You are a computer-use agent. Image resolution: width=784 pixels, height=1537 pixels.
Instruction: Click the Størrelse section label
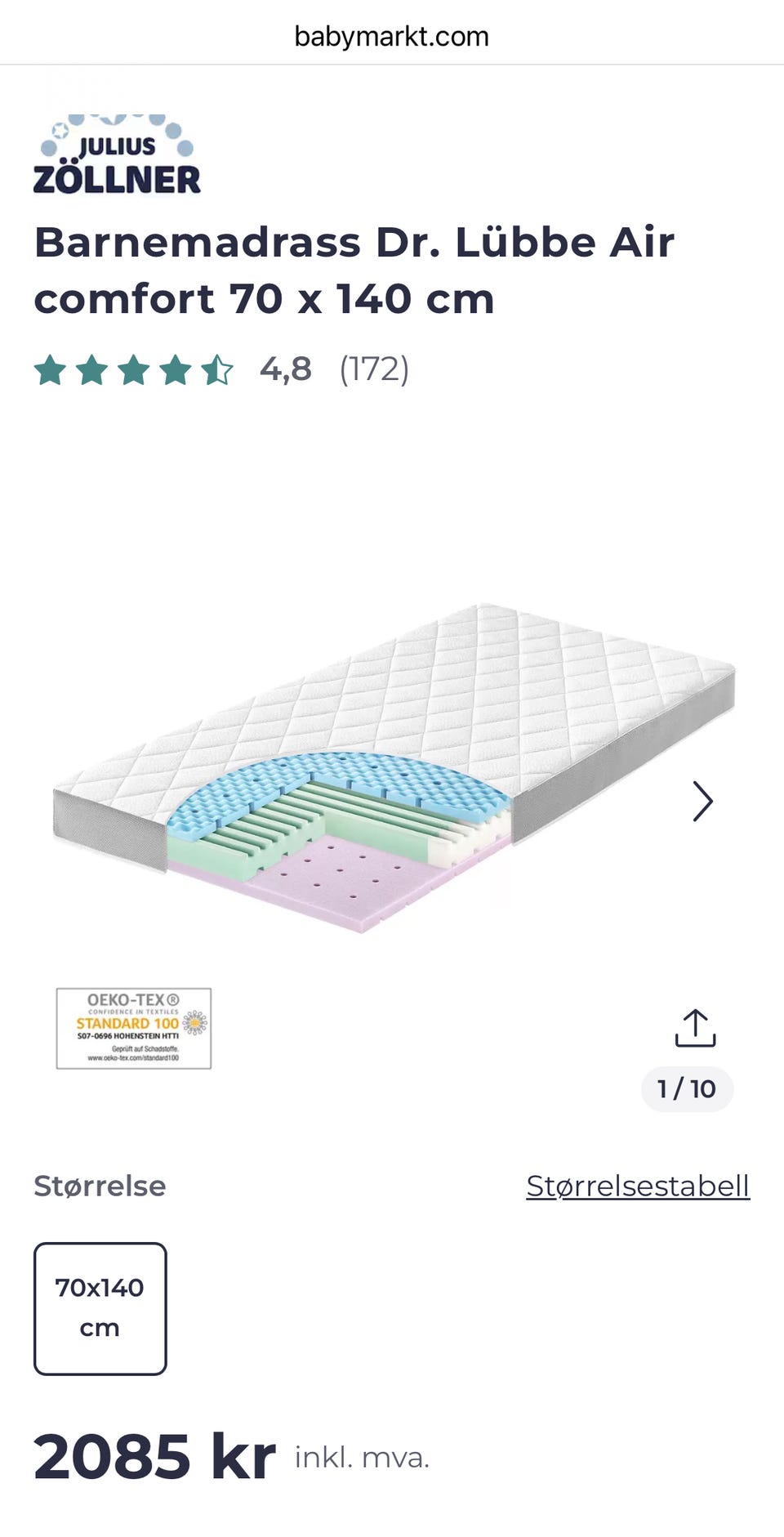[x=100, y=1186]
